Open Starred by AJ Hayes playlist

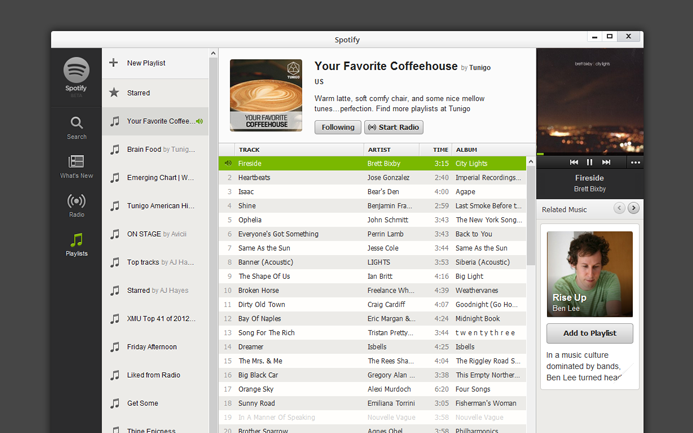pyautogui.click(x=155, y=290)
